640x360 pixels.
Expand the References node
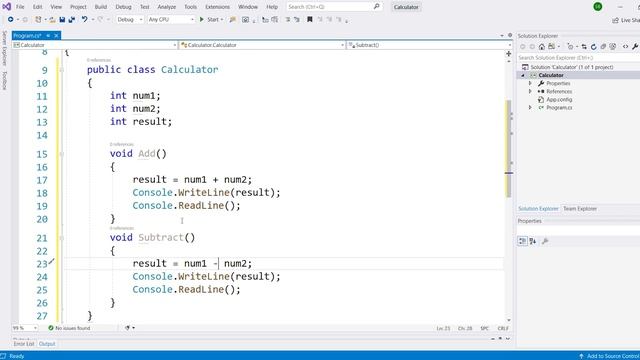point(530,91)
